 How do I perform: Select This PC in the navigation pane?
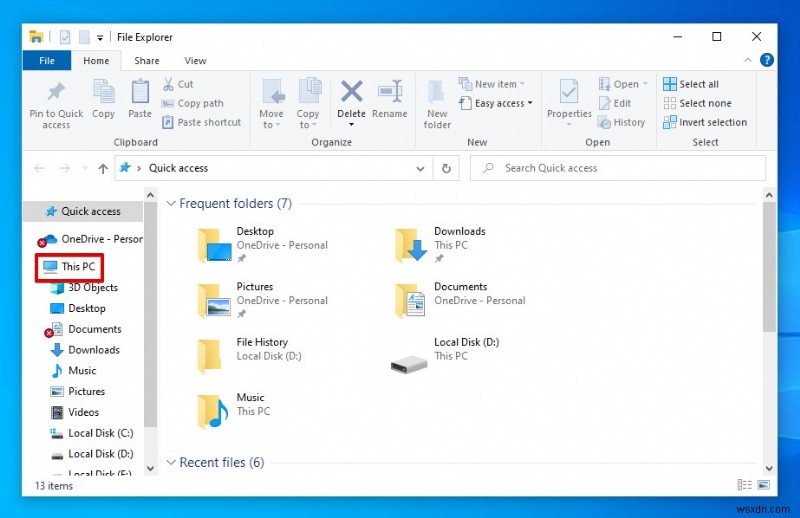69,266
